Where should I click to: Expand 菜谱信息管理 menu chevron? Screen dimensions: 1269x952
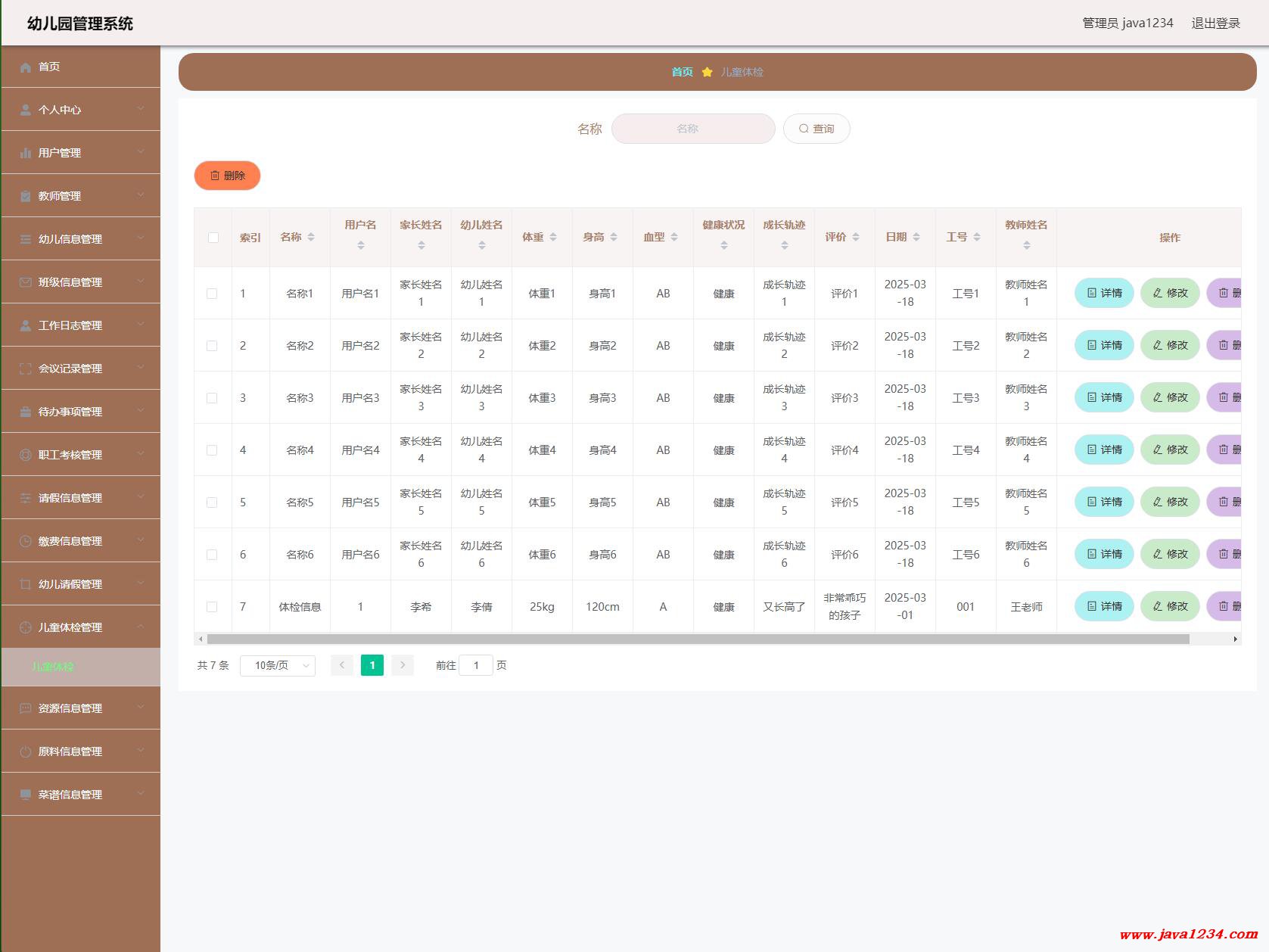(x=141, y=795)
